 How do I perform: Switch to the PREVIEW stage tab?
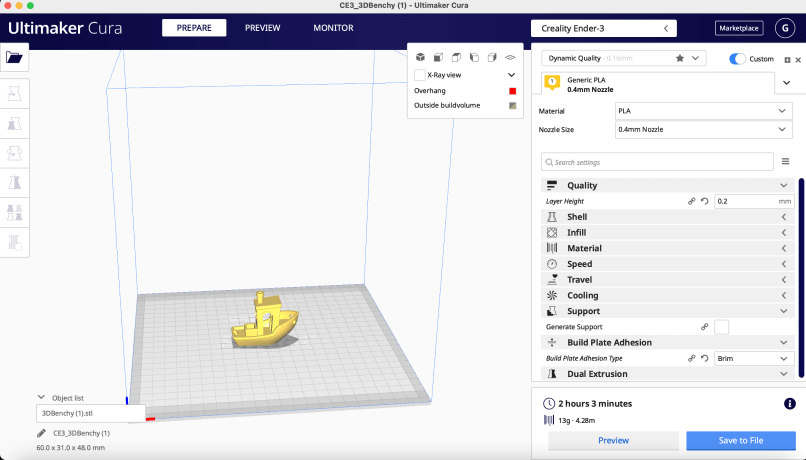[262, 28]
